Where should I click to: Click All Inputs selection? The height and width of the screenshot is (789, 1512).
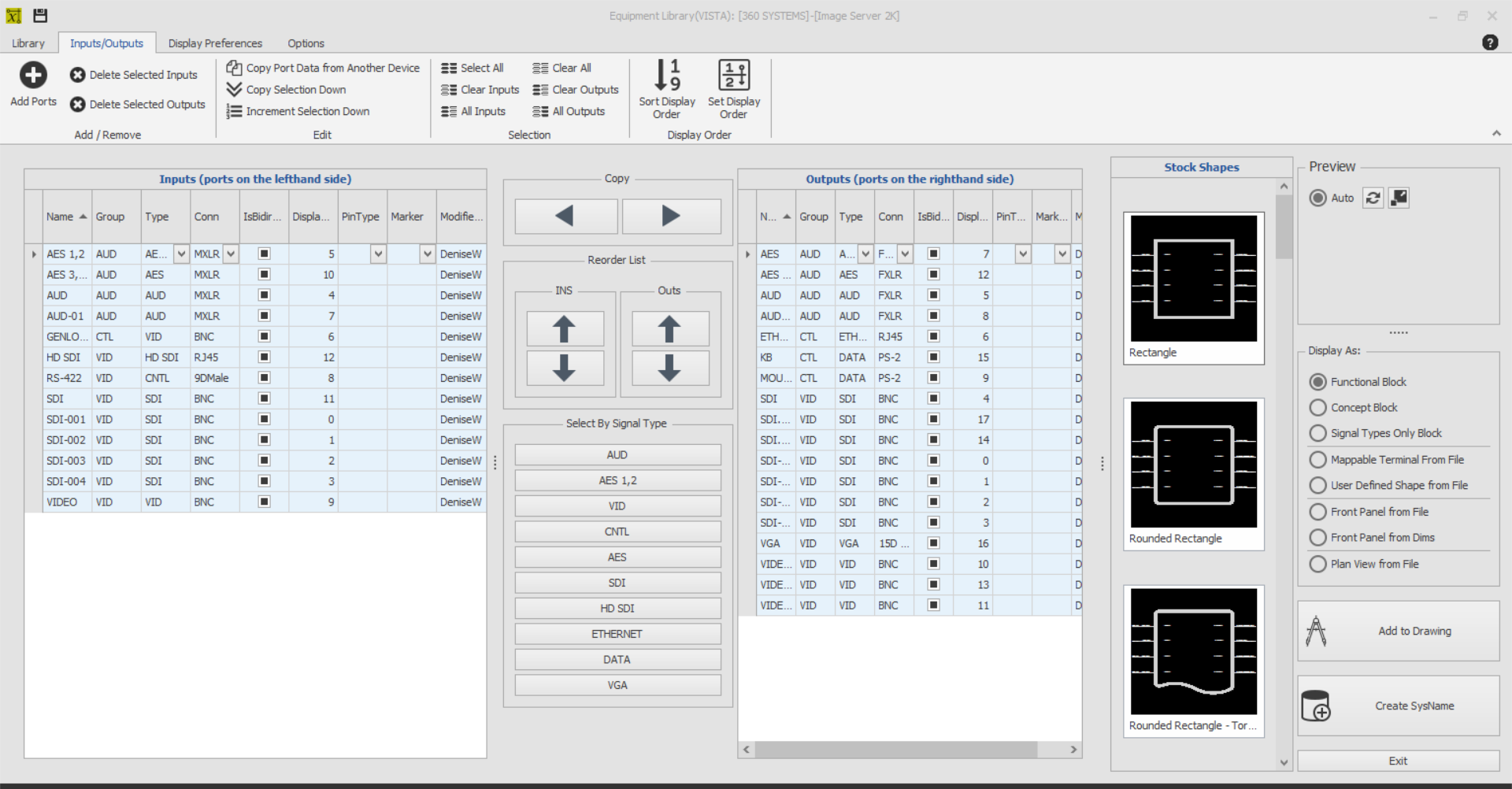coord(473,111)
